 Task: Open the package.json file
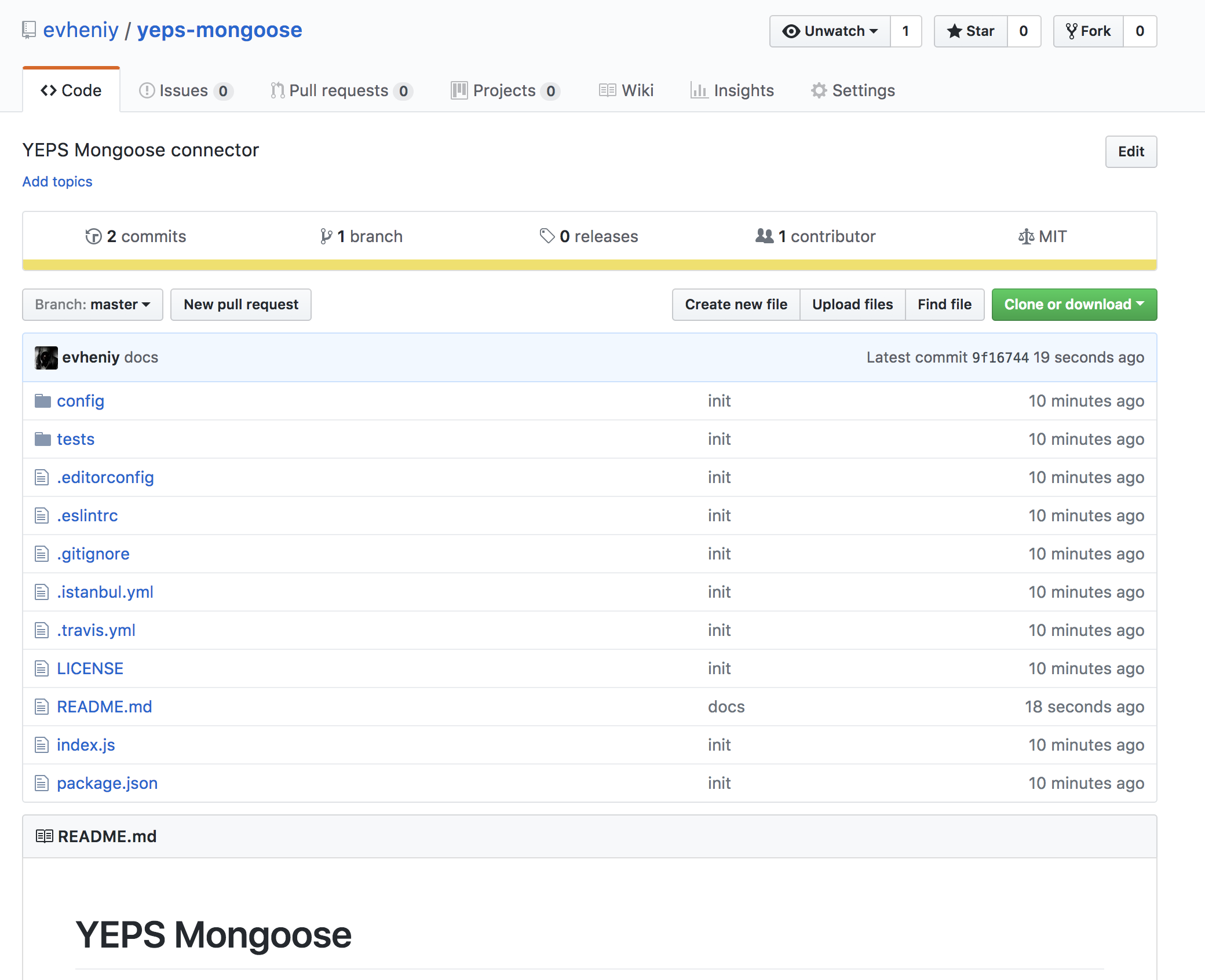pos(107,783)
